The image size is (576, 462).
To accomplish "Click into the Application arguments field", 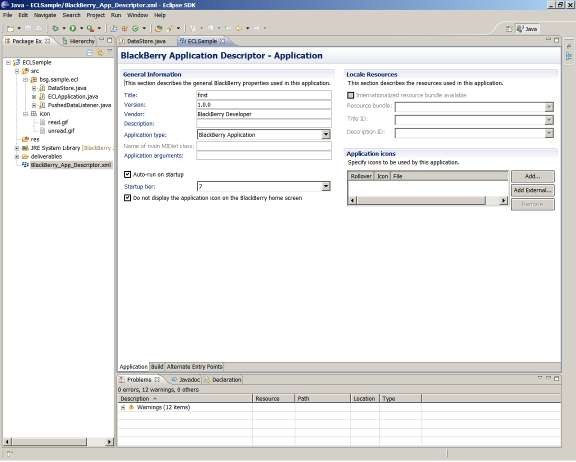I will point(264,156).
